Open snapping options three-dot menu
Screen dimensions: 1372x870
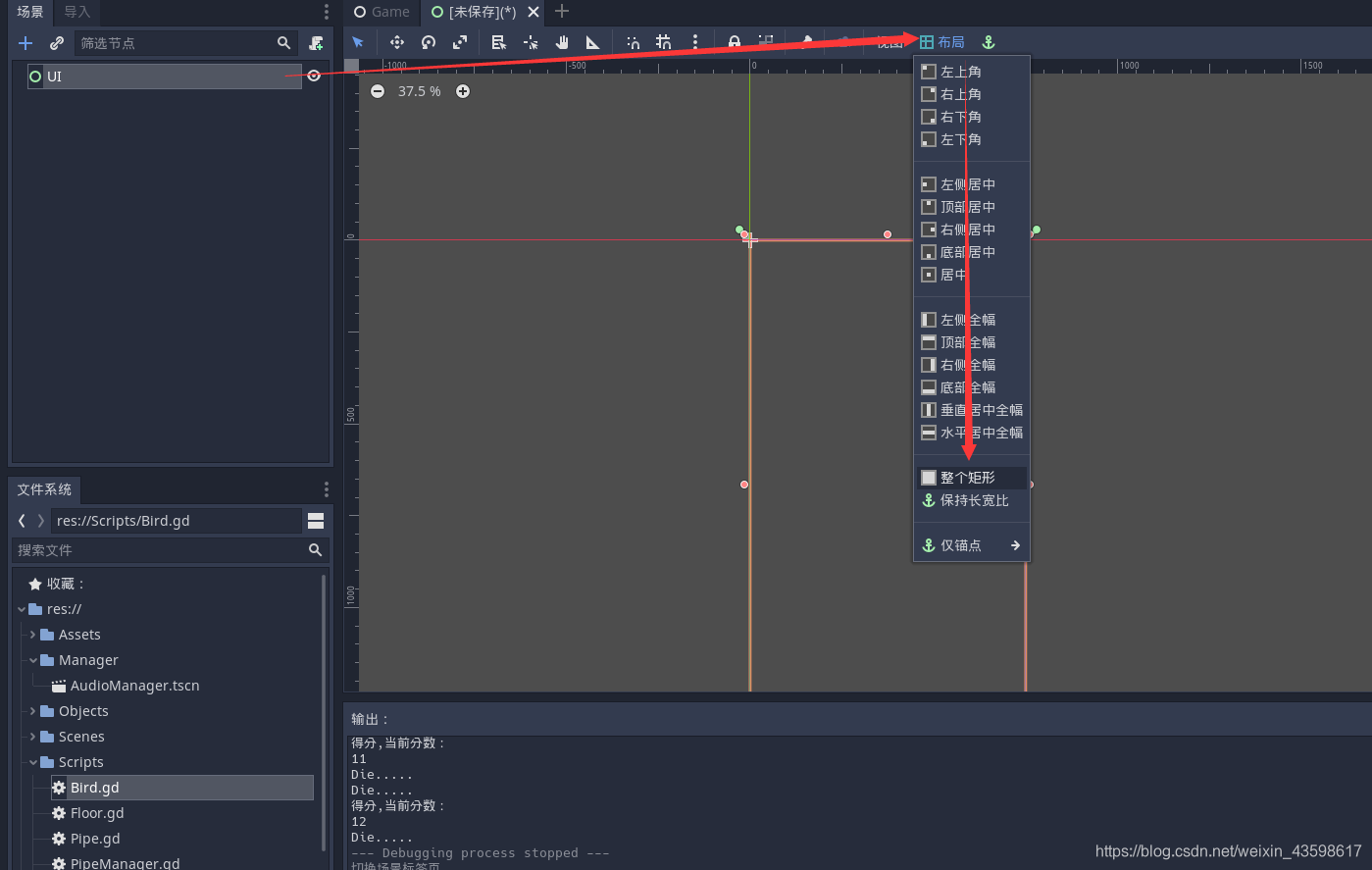coord(695,42)
